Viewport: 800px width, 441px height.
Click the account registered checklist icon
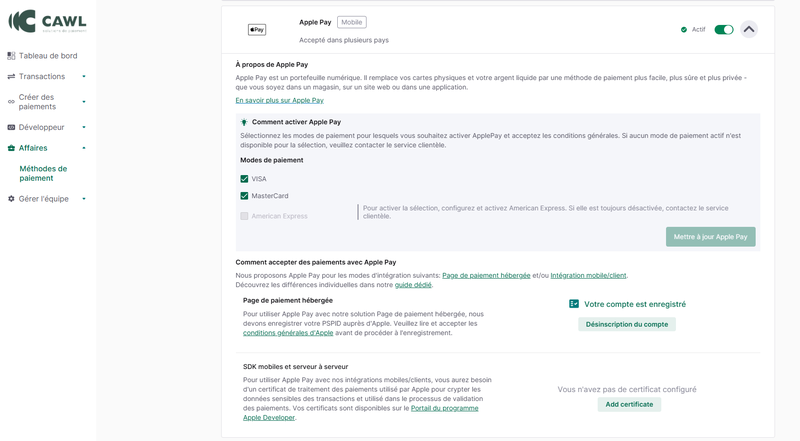pyautogui.click(x=574, y=304)
